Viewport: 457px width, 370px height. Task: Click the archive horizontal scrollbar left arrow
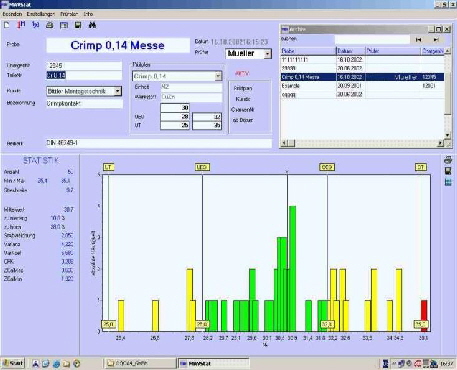(284, 143)
